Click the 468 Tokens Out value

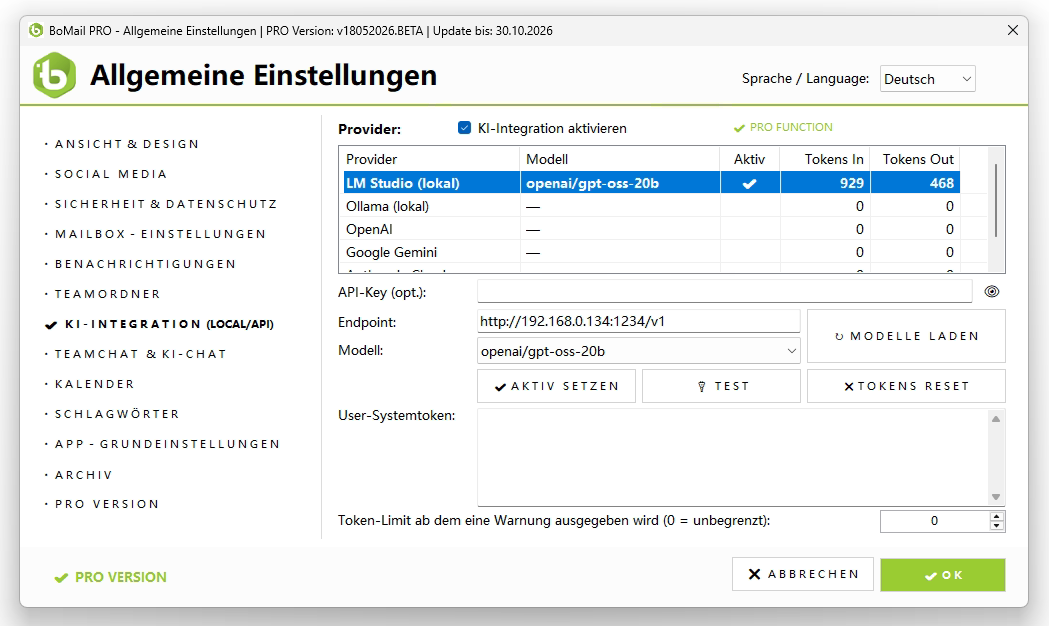941,183
